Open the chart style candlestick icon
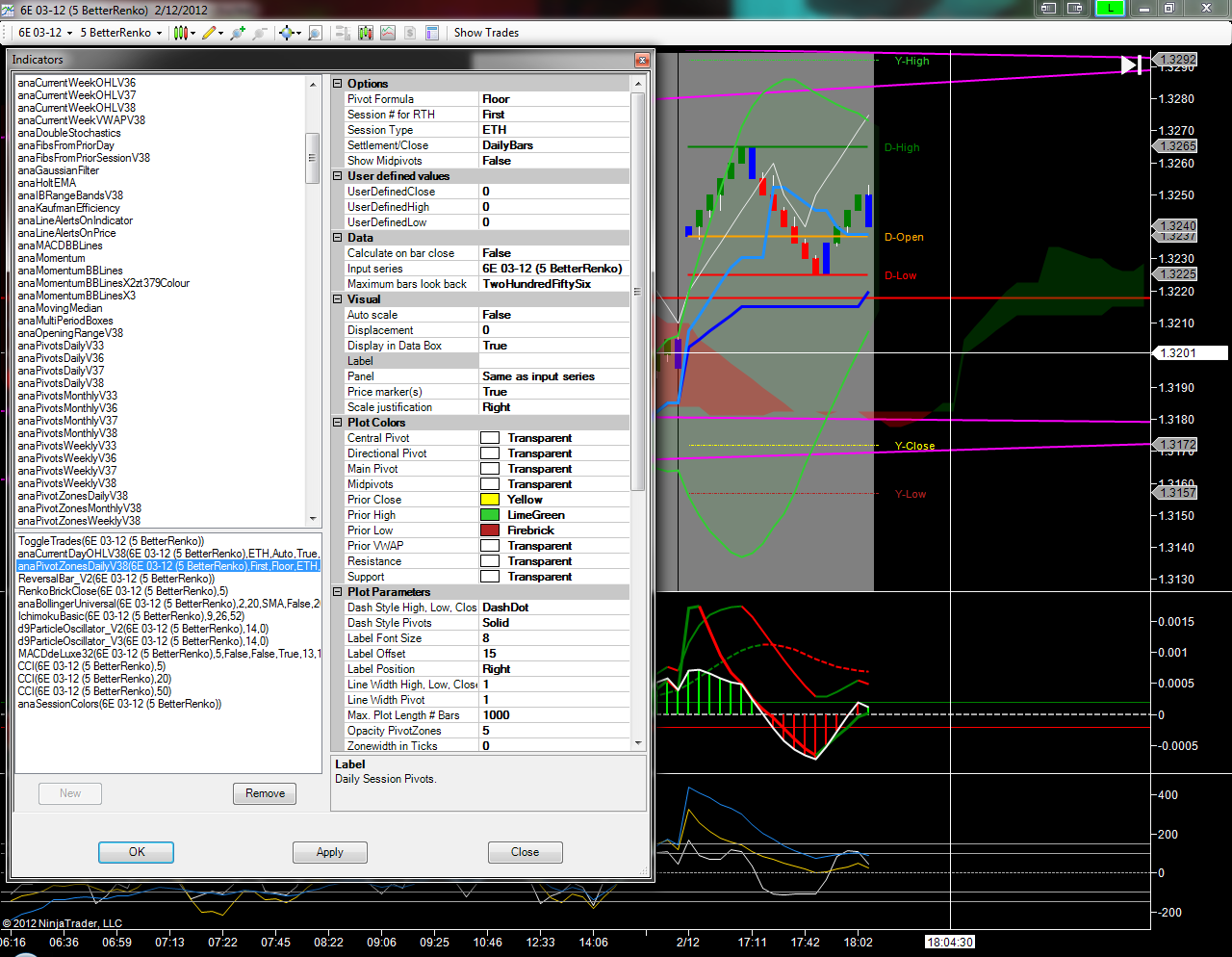Image resolution: width=1232 pixels, height=957 pixels. (x=180, y=33)
